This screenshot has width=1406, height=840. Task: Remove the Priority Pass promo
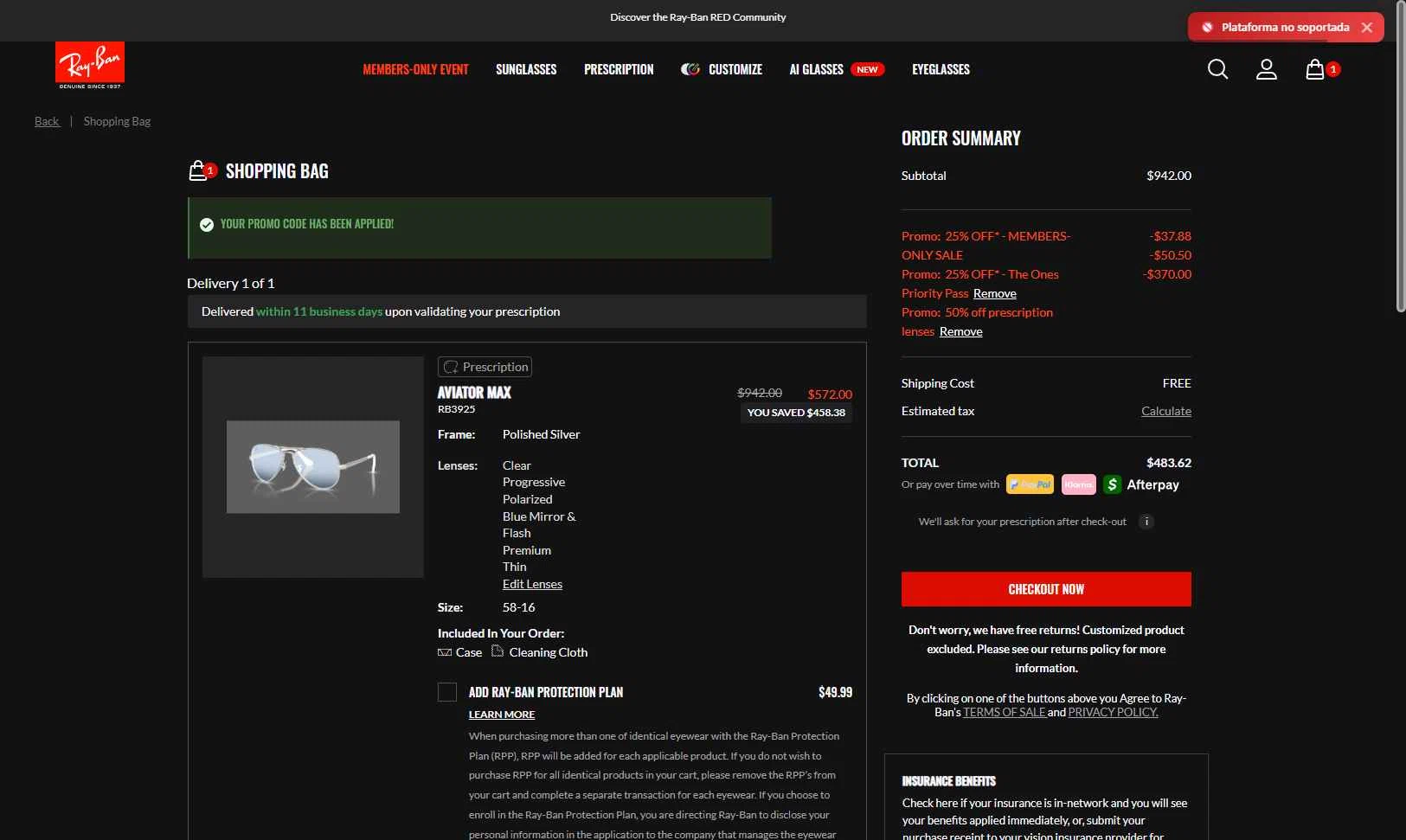995,293
